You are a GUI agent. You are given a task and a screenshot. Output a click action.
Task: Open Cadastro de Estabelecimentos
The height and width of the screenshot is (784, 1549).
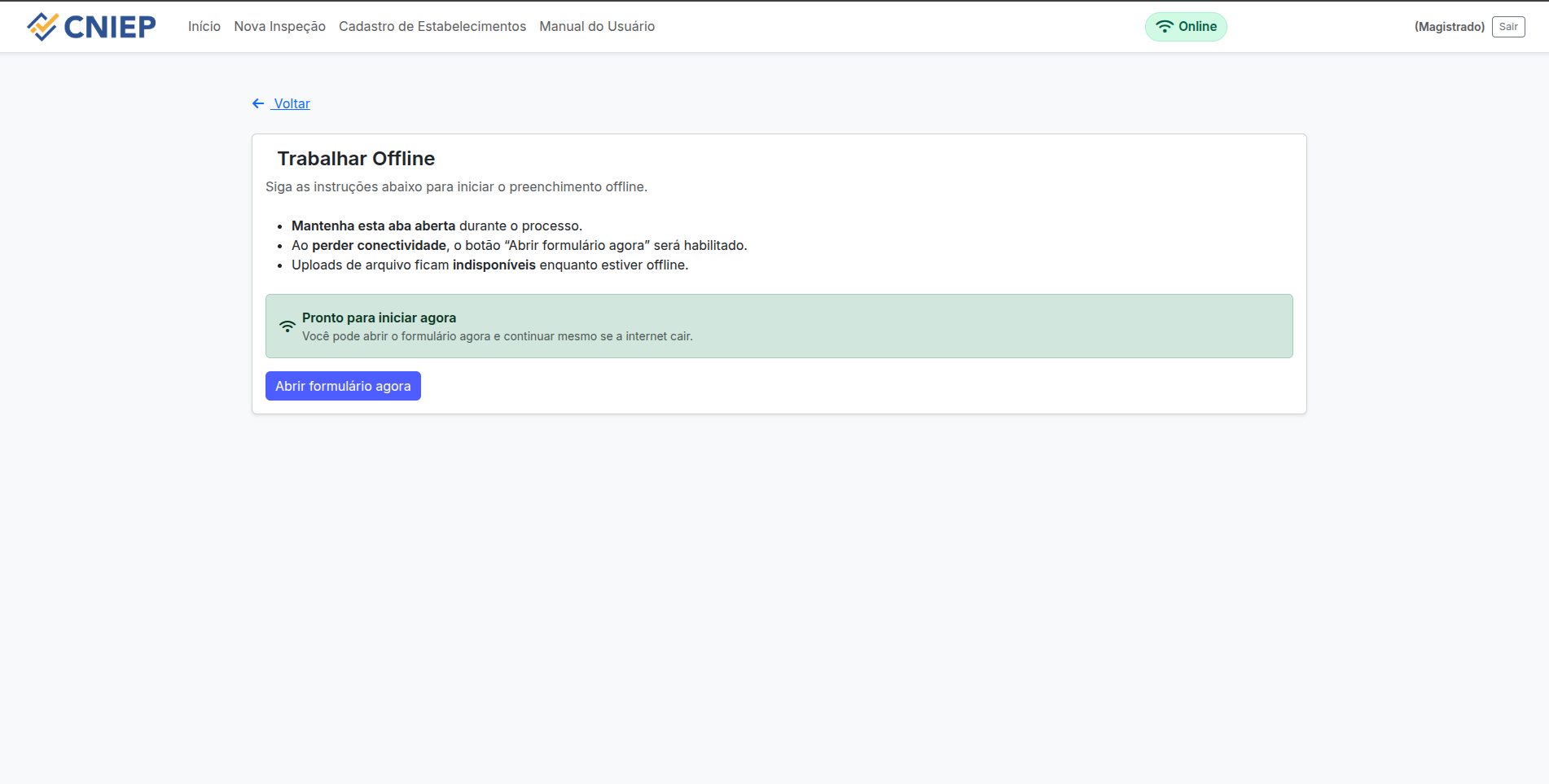(x=432, y=27)
